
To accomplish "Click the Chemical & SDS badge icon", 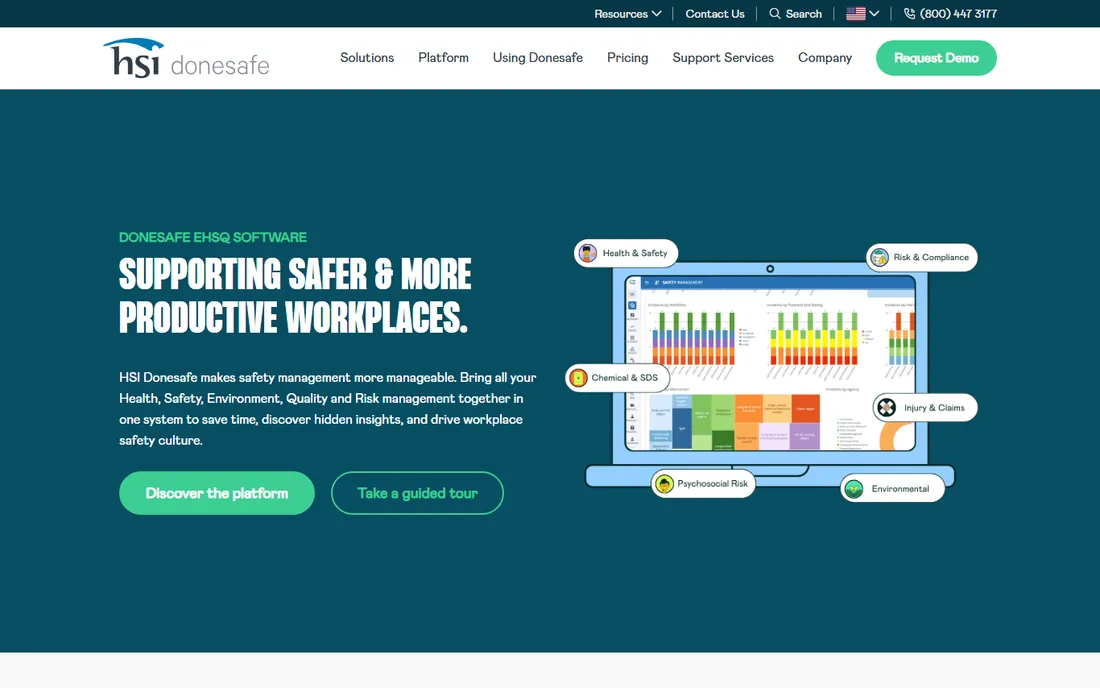I will [x=578, y=377].
